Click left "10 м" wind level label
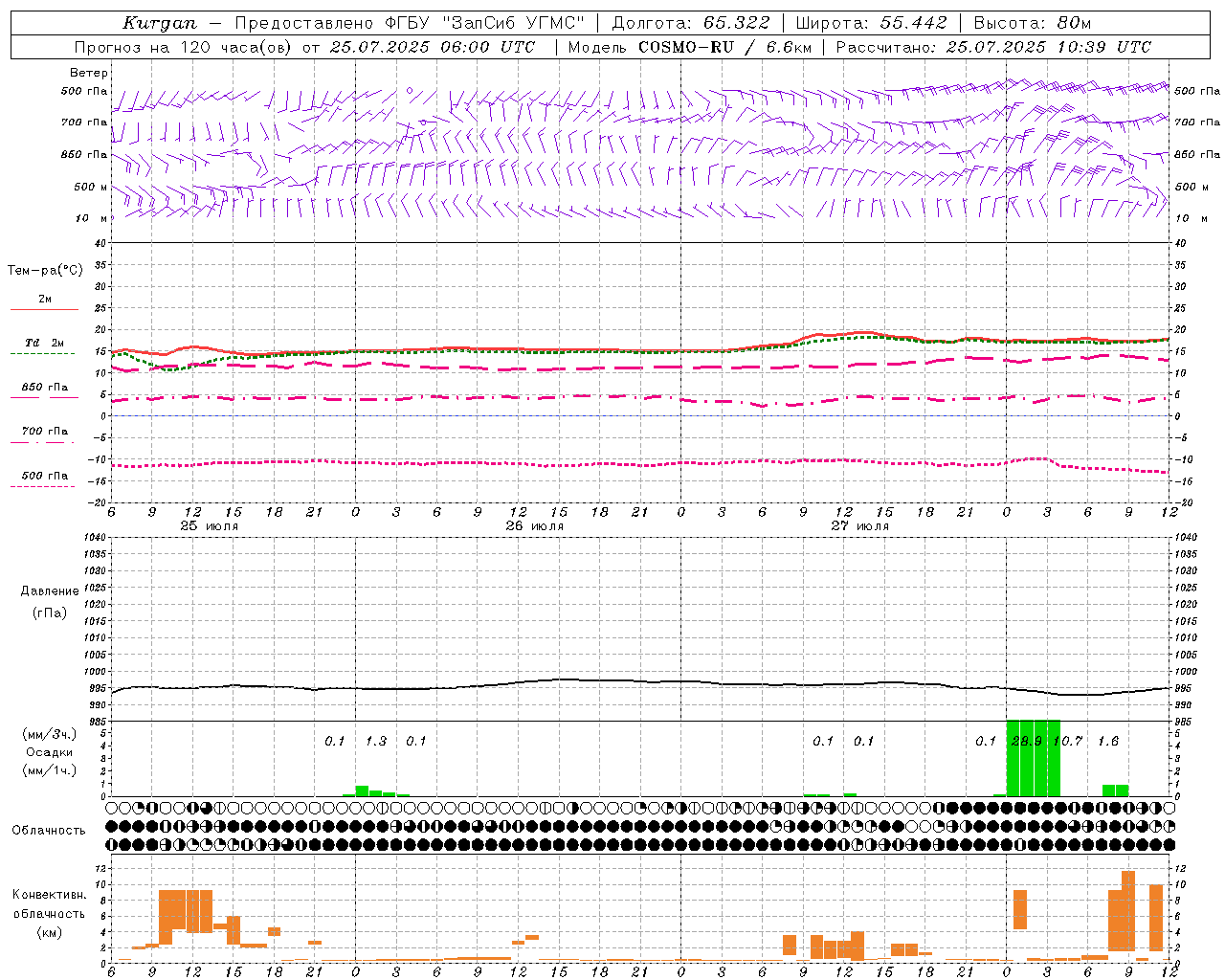The image size is (1225, 980). pyautogui.click(x=92, y=218)
